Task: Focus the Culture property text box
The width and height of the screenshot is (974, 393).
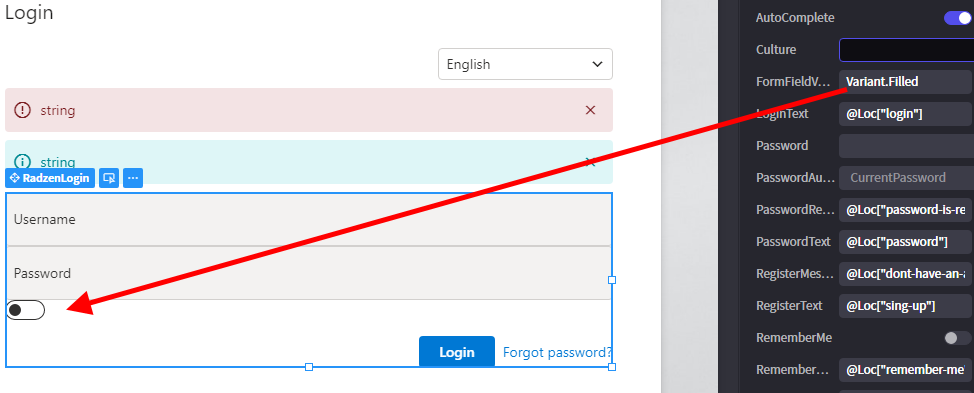Action: 906,50
